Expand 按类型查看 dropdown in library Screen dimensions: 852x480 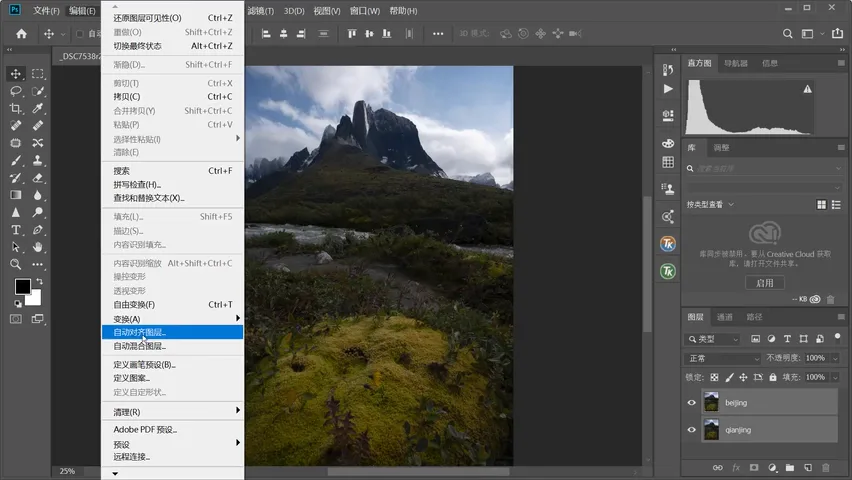710,204
